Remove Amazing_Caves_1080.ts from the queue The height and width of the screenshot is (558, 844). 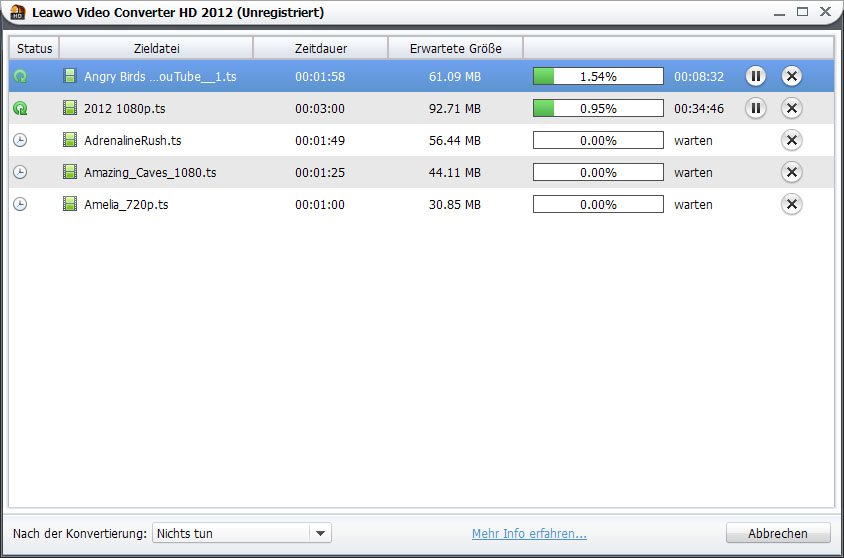point(792,172)
